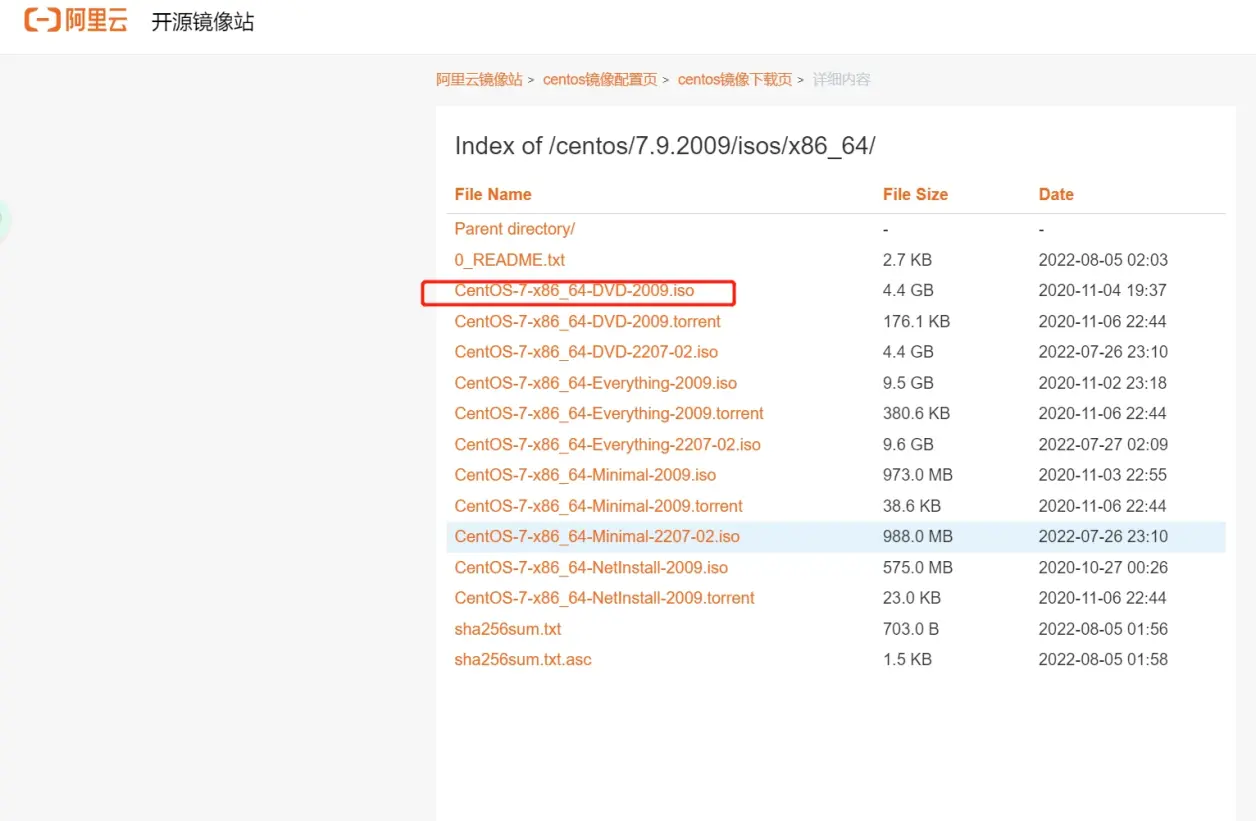
Task: Click the 988.0 MB size cell
Action: (x=918, y=536)
